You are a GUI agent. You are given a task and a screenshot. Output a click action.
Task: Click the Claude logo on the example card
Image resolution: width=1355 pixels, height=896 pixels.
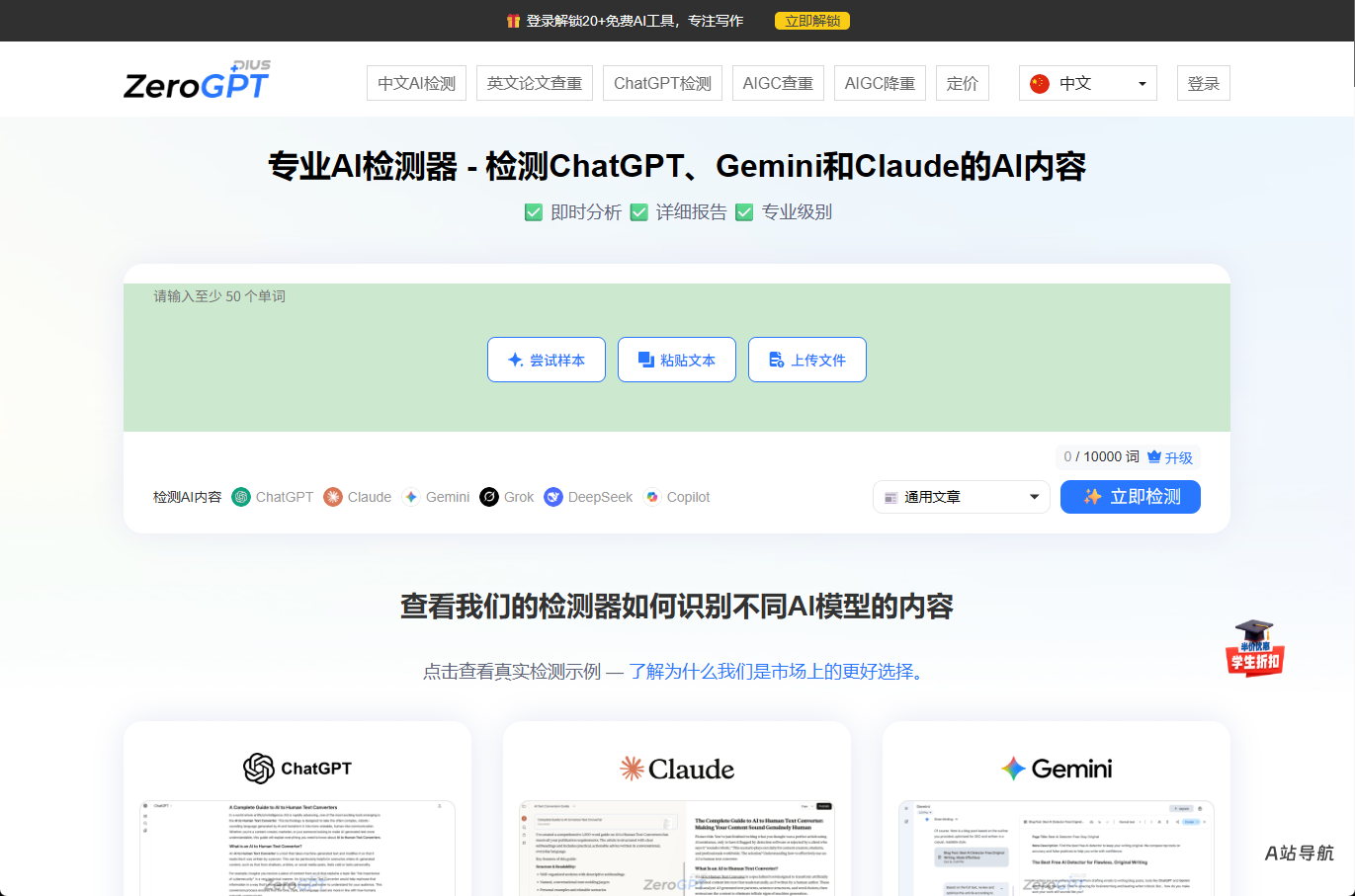pos(677,769)
